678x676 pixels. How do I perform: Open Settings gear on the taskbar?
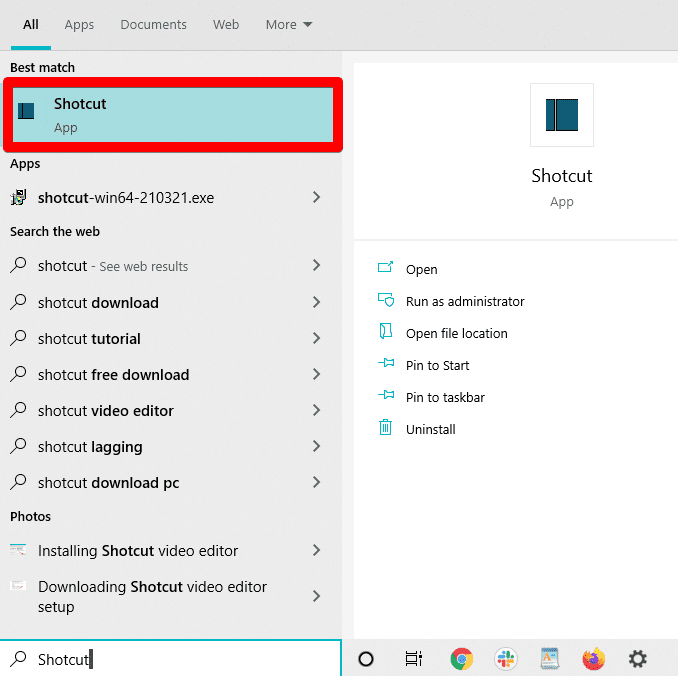coord(638,659)
